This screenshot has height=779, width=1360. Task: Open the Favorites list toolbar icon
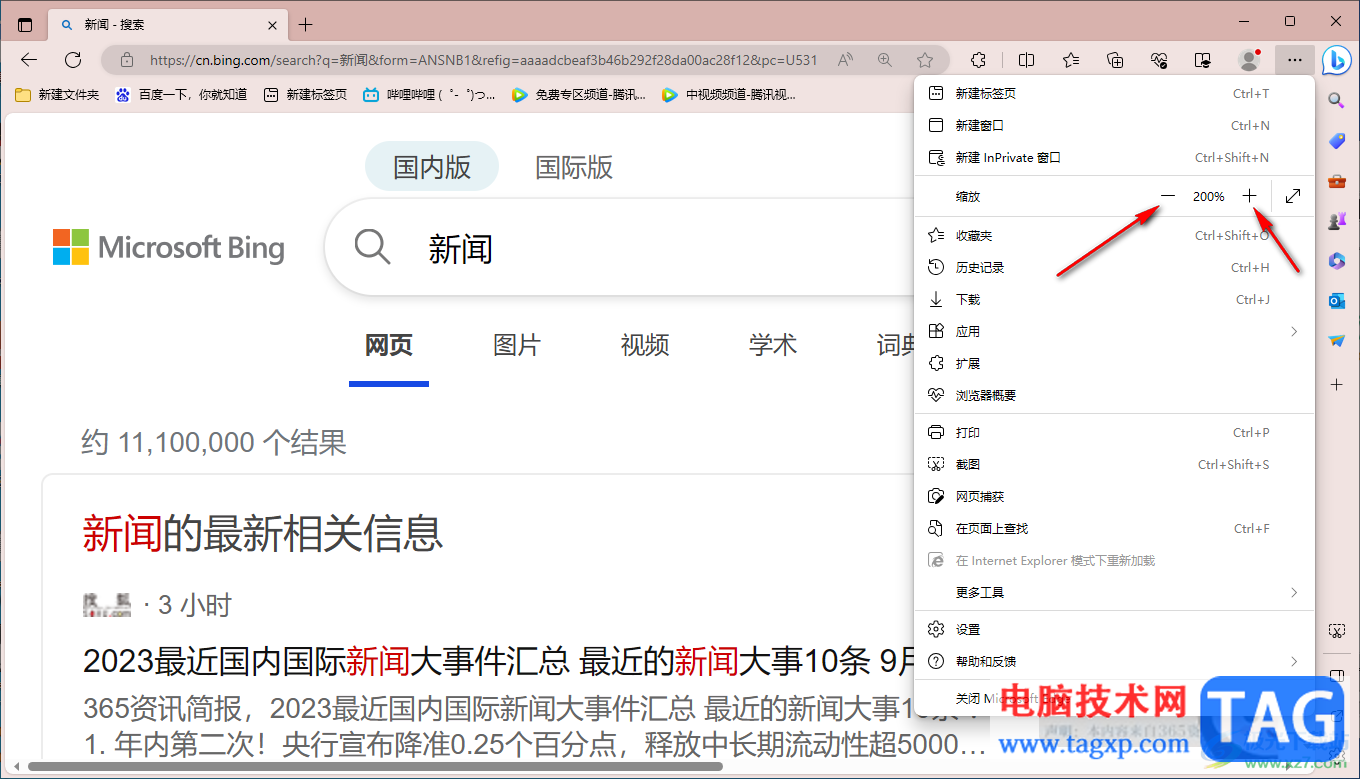[1071, 60]
